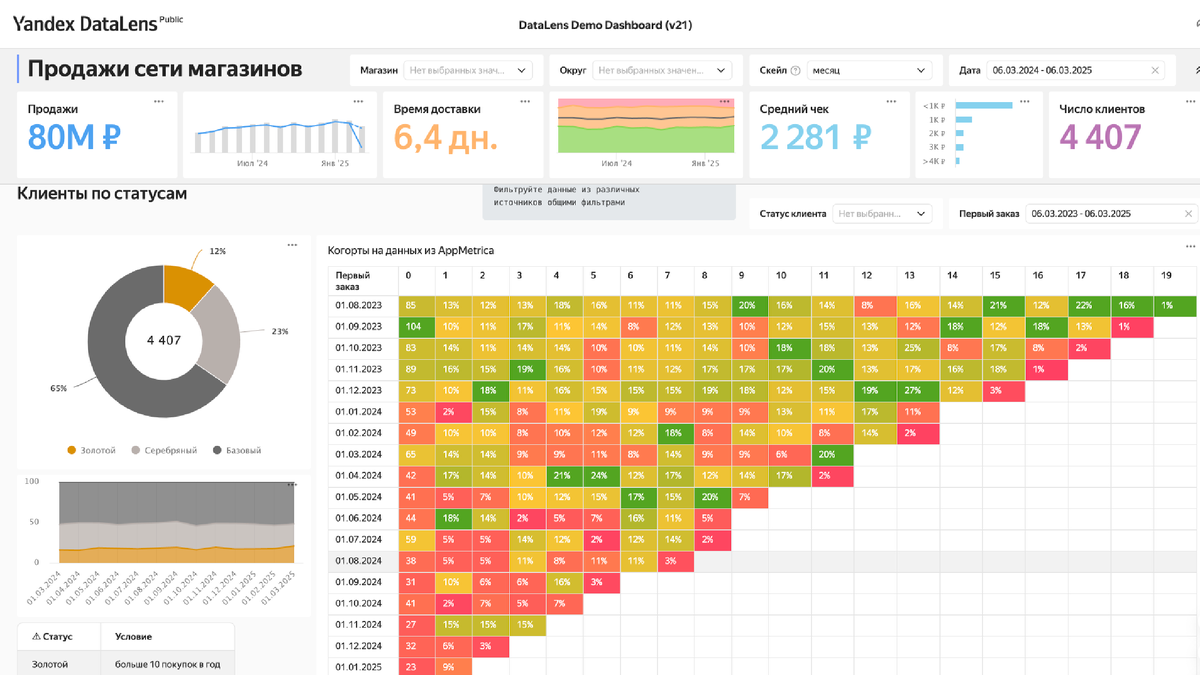Clear the Дата range with the X icon

(x=1155, y=70)
